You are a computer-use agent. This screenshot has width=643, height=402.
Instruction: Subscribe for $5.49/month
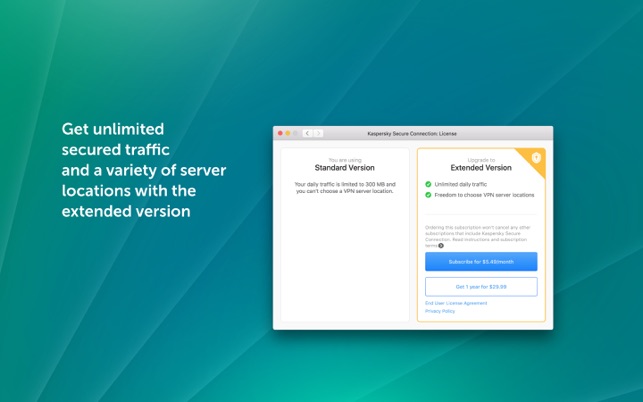[481, 262]
